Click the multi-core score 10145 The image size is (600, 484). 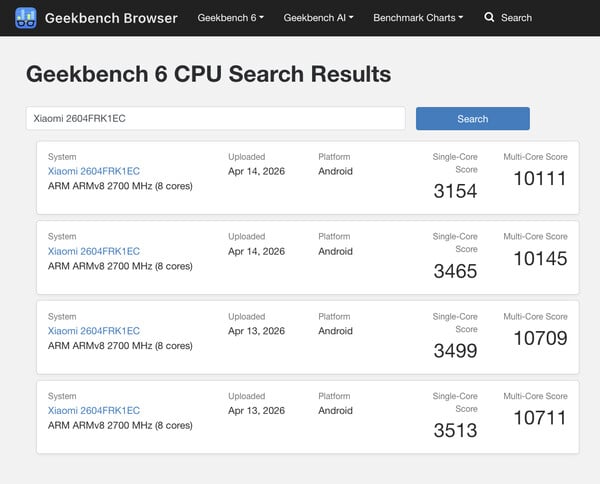539,259
